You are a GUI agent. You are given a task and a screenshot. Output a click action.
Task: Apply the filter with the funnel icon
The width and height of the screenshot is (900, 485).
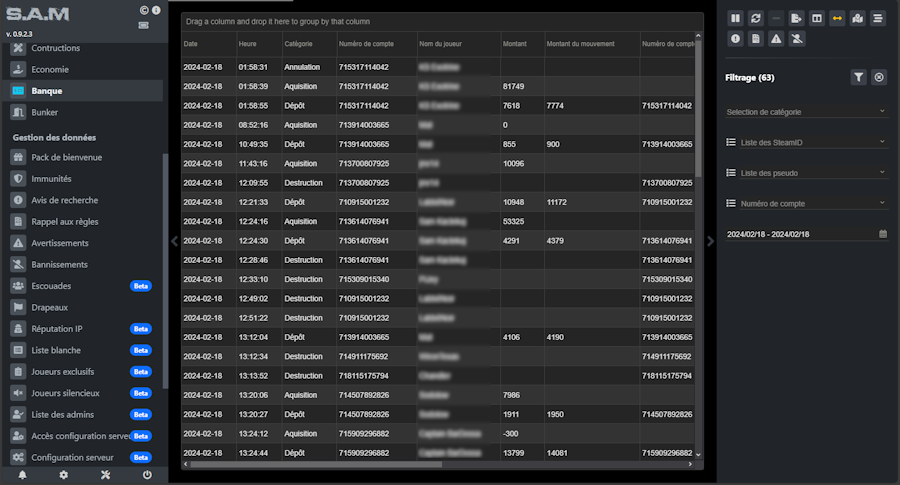pos(859,77)
